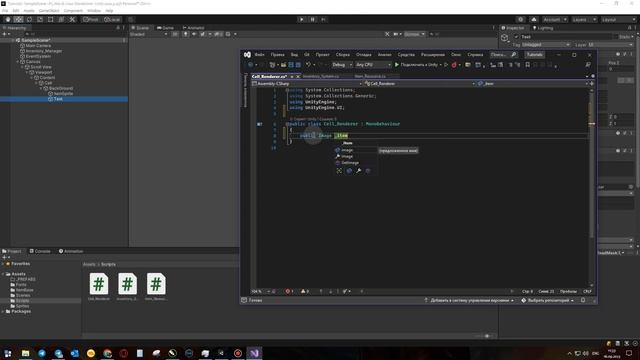Select the Rotate tool in Unity toolbar
This screenshot has width=640, height=360.
(x=29, y=20)
